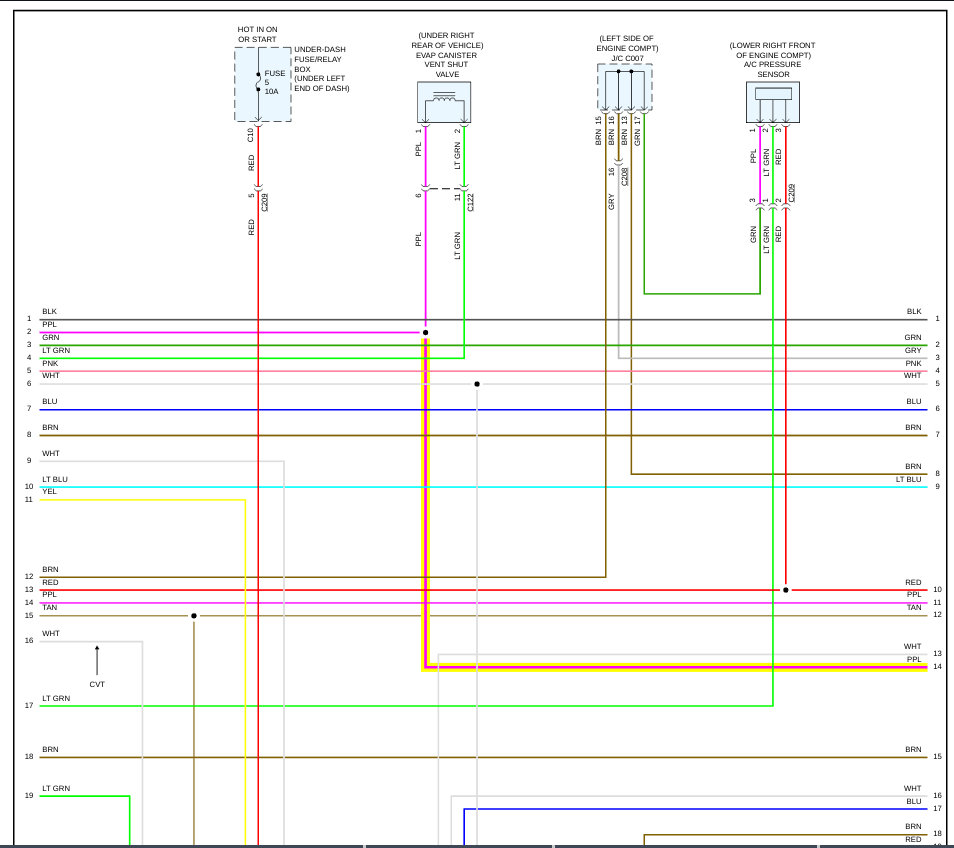The height and width of the screenshot is (848, 954).
Task: Select the left 'LT BLU' wire label on row 10
Action: pos(55,479)
